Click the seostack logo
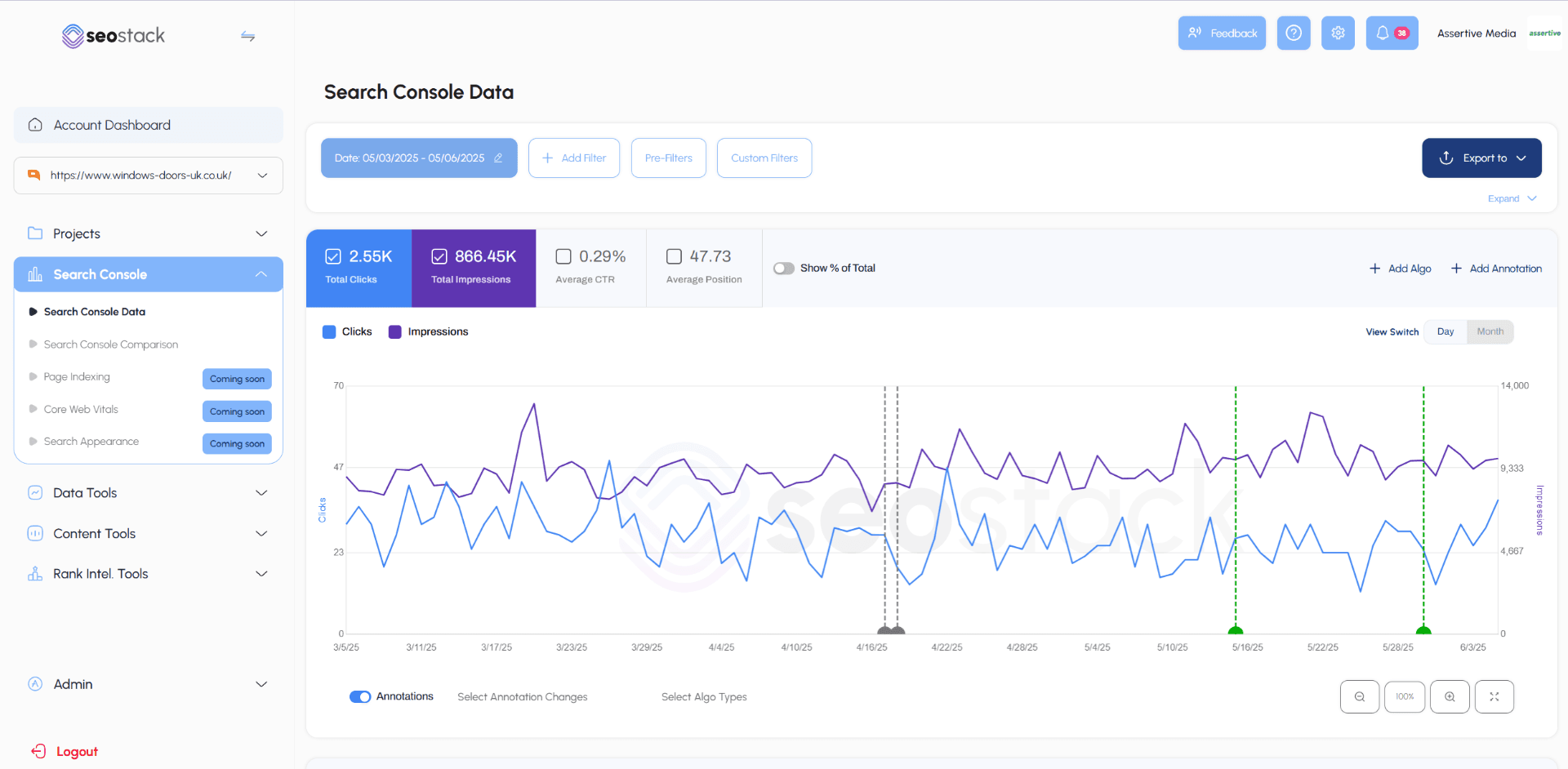Viewport: 1568px width, 769px height. click(x=114, y=36)
